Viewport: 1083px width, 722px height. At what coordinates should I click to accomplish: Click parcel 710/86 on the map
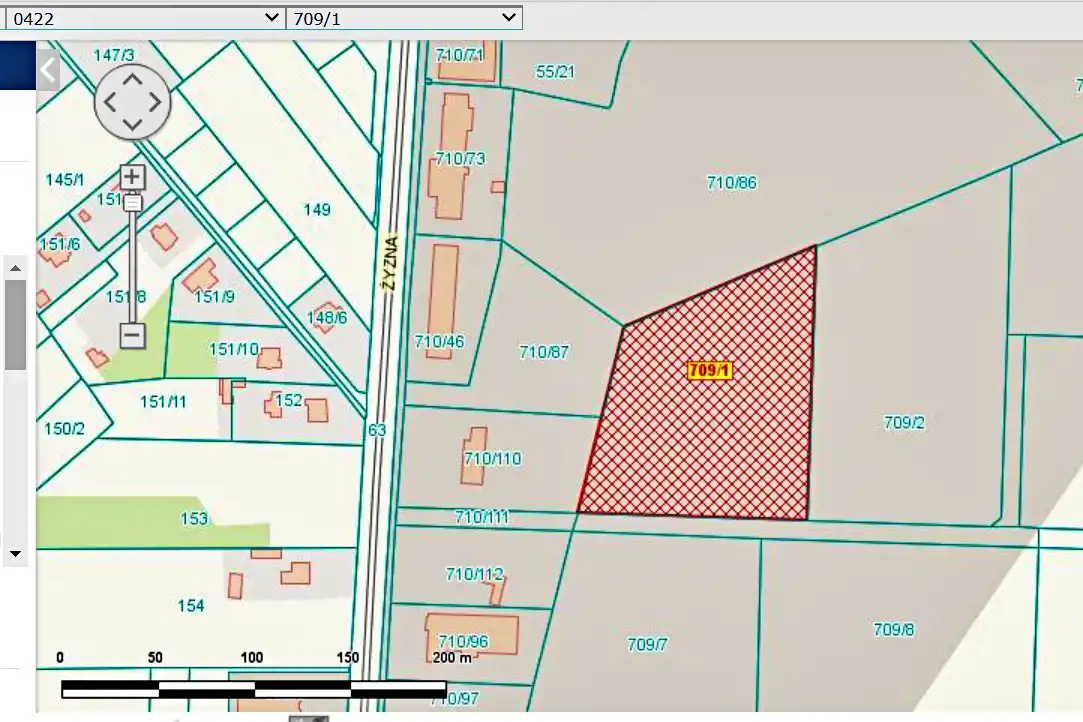(732, 183)
